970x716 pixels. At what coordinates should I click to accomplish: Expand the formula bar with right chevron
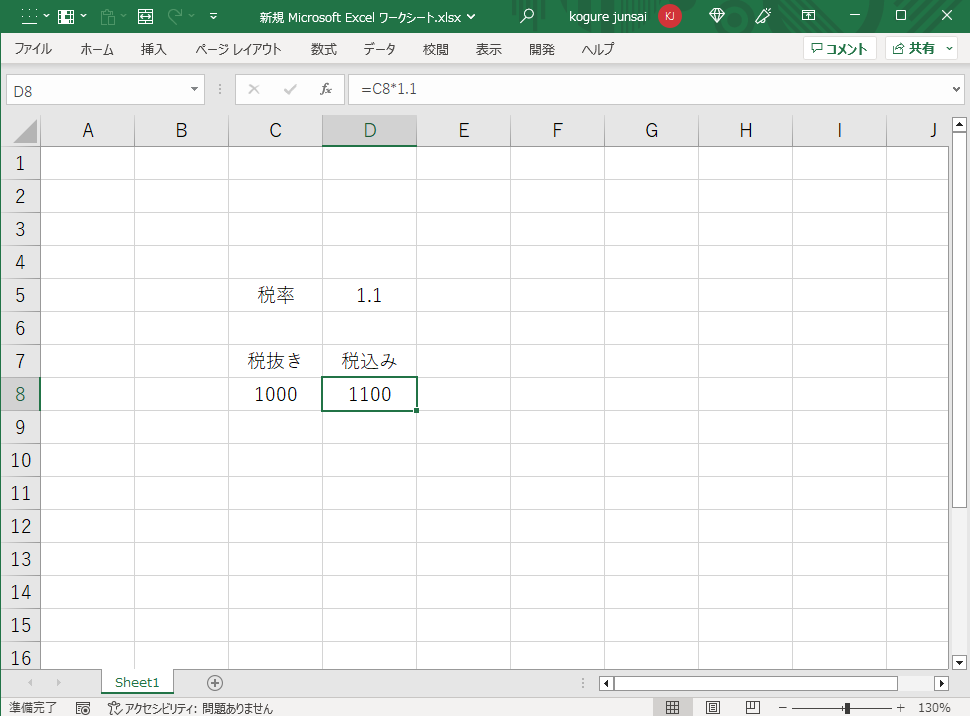(956, 90)
